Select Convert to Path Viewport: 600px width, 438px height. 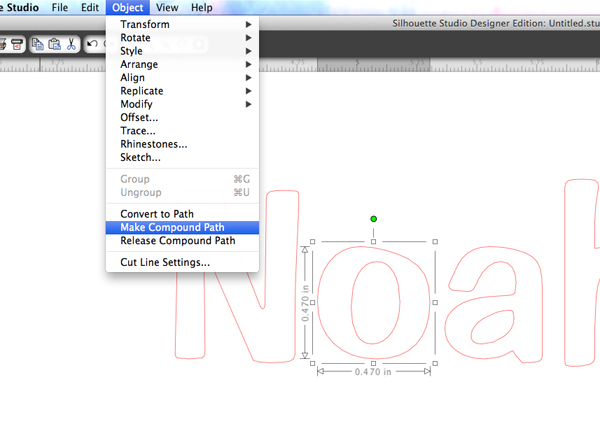(182, 214)
